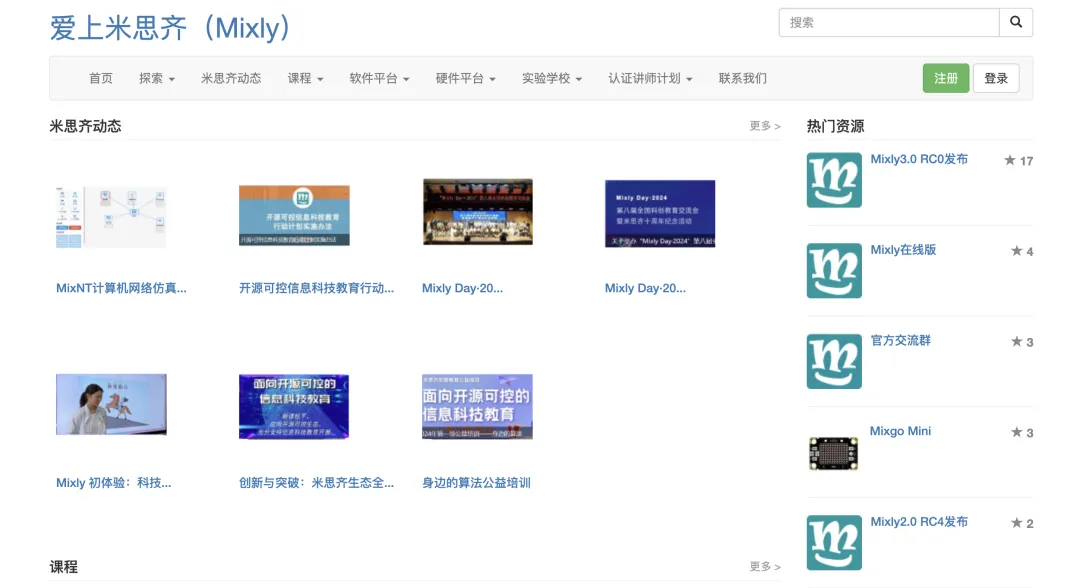Open the Mixgo Mini link
Image resolution: width=1080 pixels, height=588 pixels.
coord(900,431)
